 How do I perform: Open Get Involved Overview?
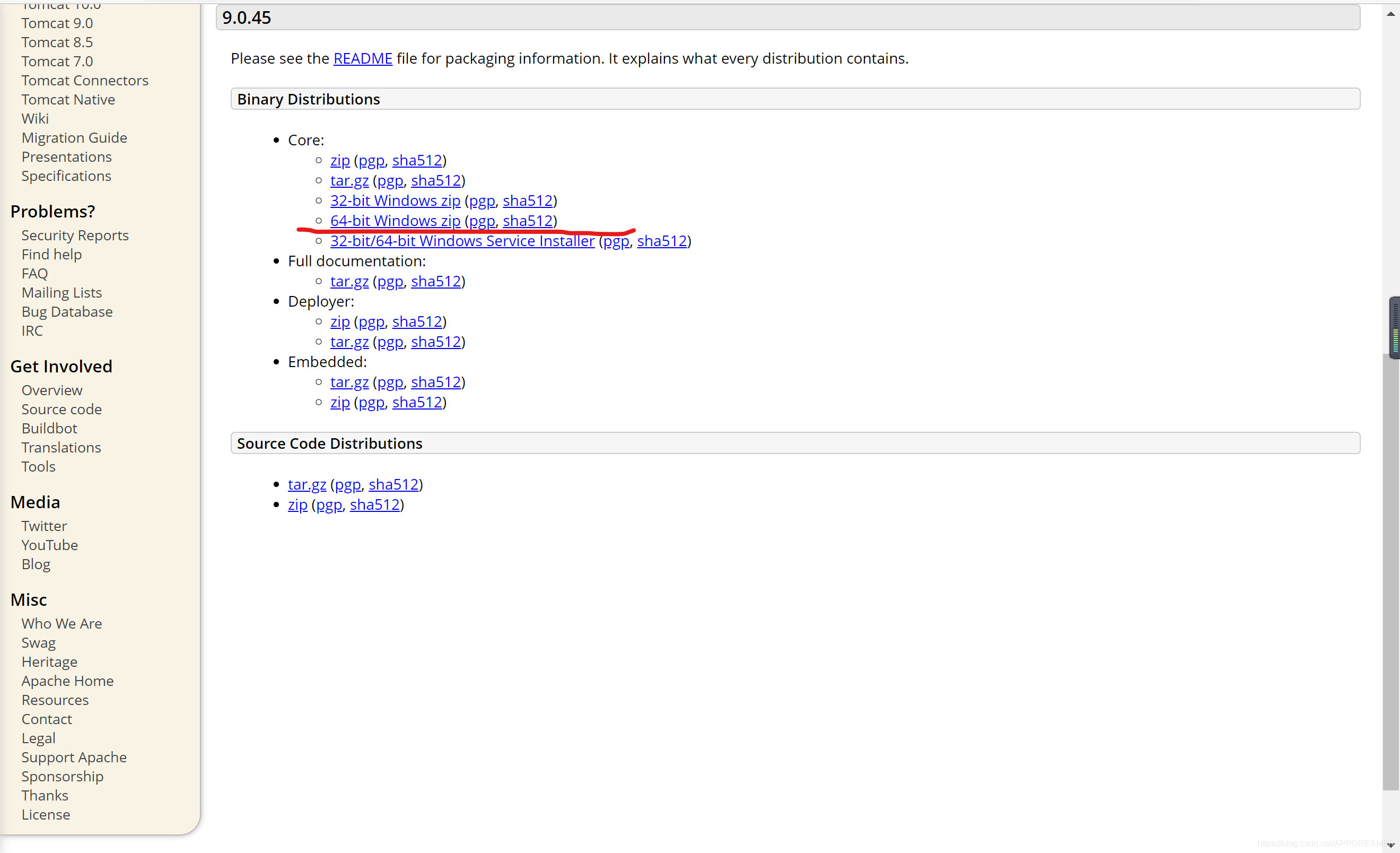pos(52,390)
